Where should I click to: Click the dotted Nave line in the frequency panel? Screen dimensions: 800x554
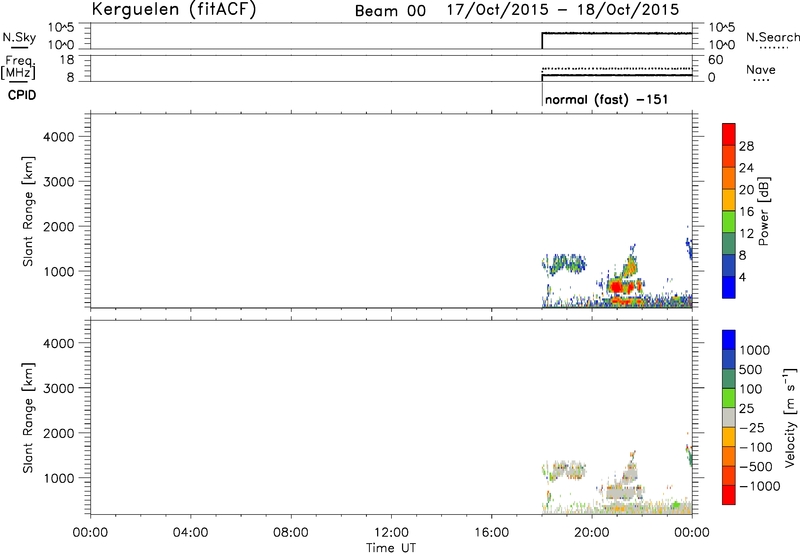coord(616,68)
